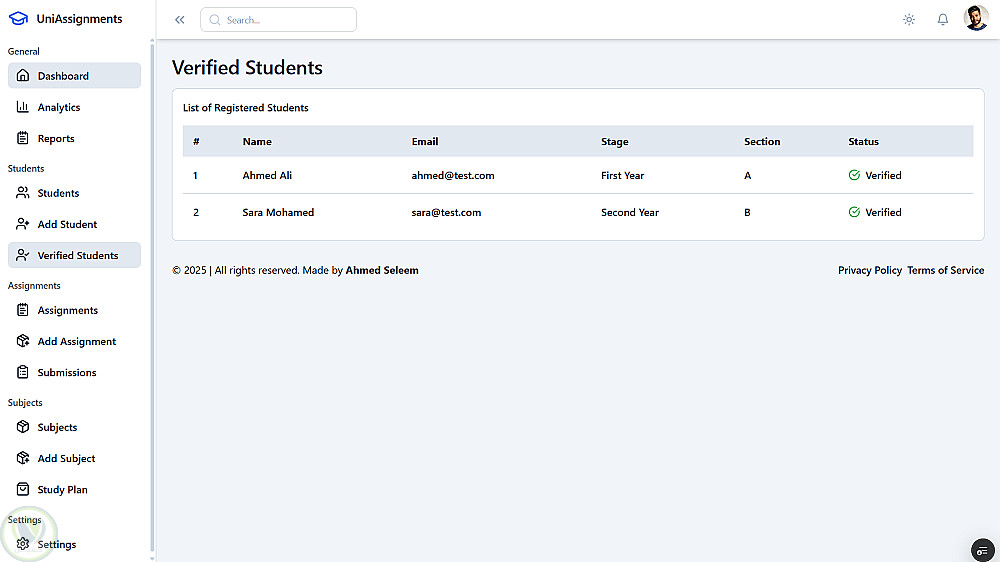Click the Assignments list icon
Image resolution: width=1000 pixels, height=562 pixels.
(x=23, y=310)
